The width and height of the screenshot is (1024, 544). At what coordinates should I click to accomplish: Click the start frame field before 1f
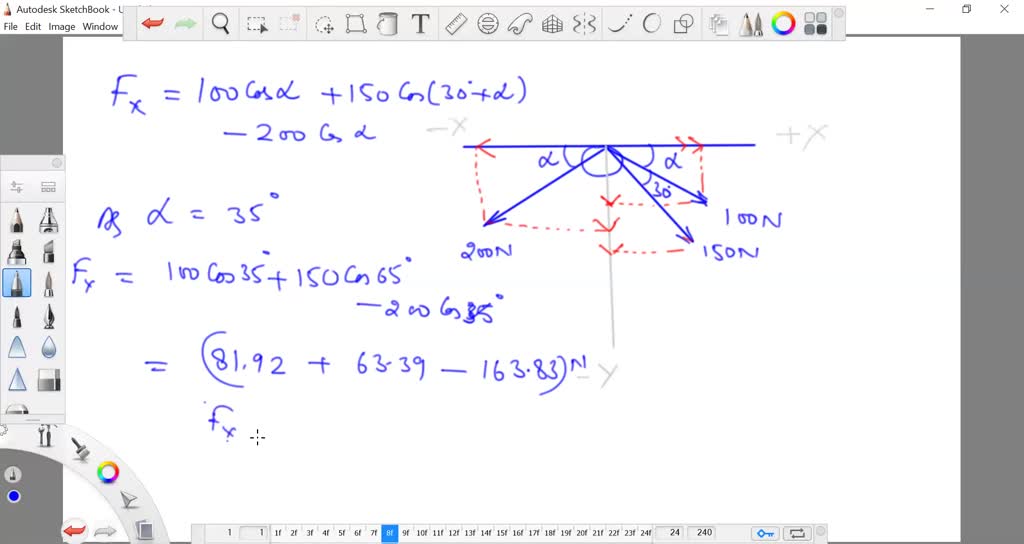(254, 533)
